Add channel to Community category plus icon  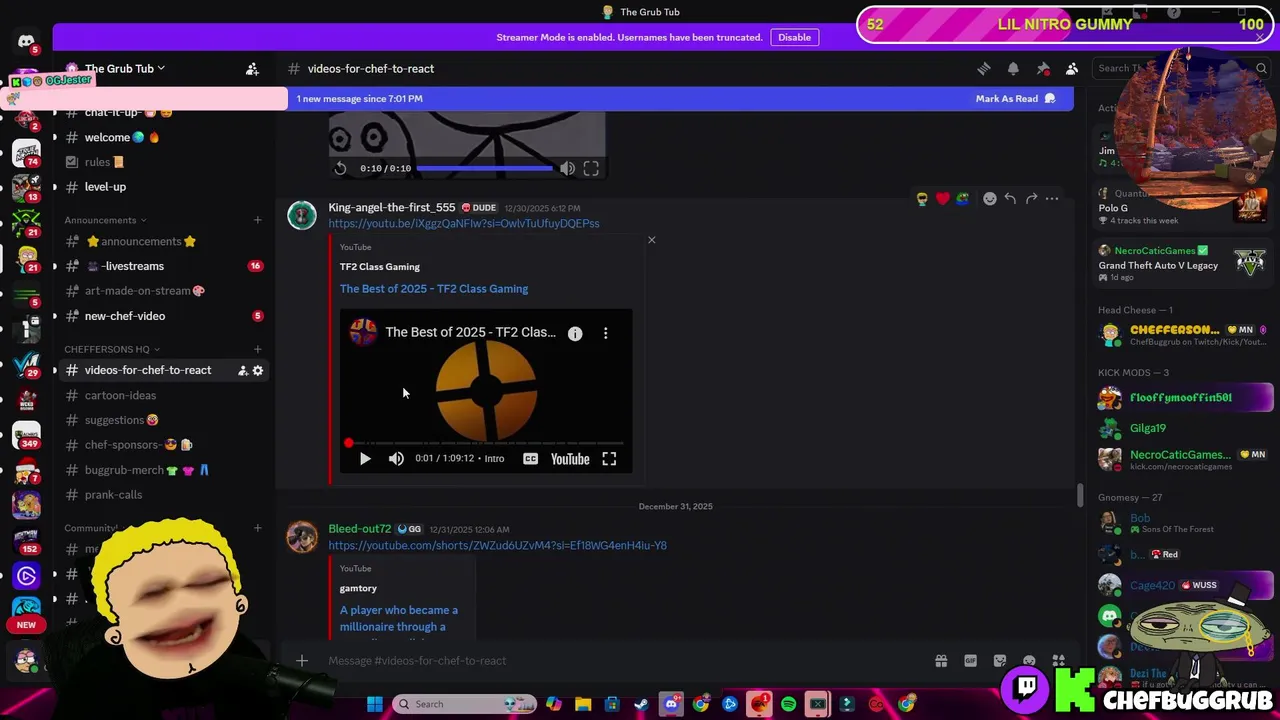tap(257, 528)
